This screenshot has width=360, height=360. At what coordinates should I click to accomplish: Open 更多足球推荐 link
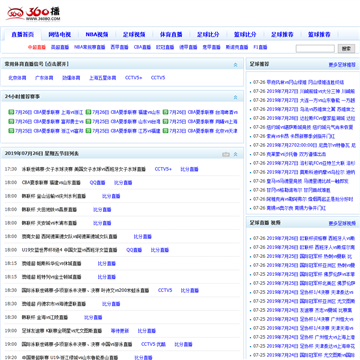(342, 65)
